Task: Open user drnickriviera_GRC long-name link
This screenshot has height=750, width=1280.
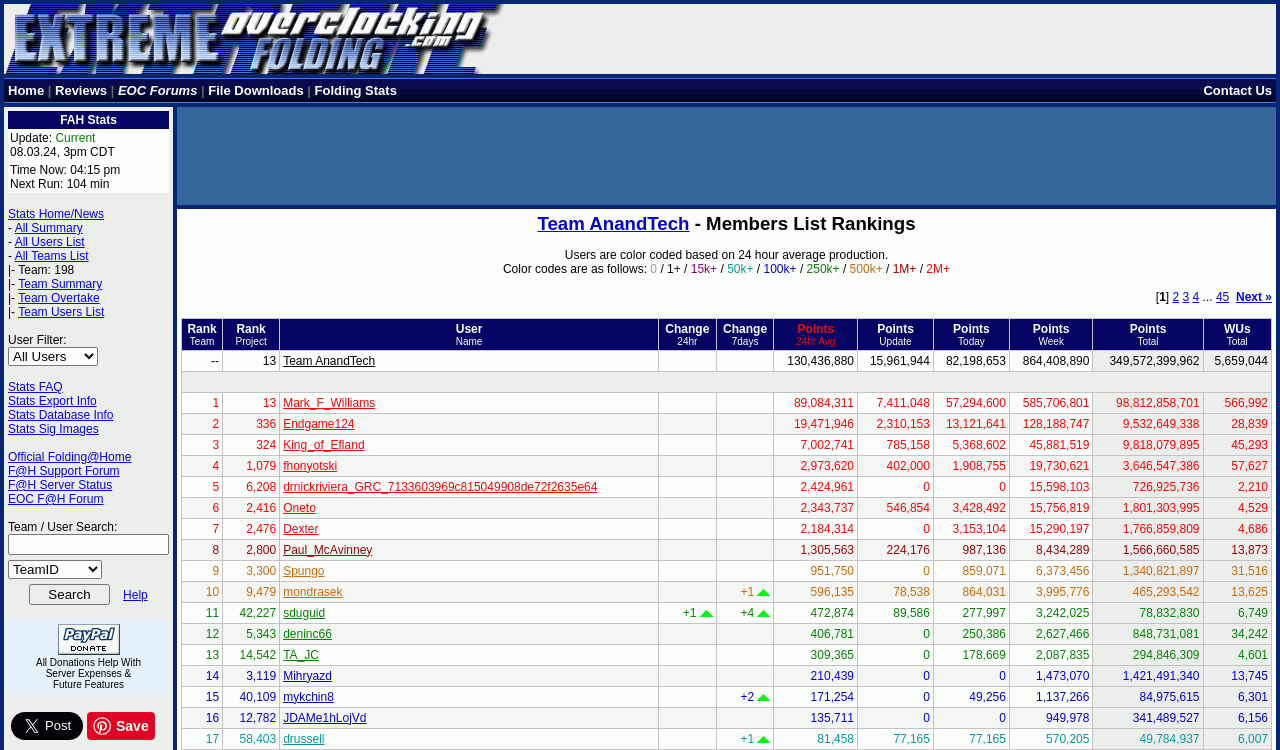Action: 440,487
